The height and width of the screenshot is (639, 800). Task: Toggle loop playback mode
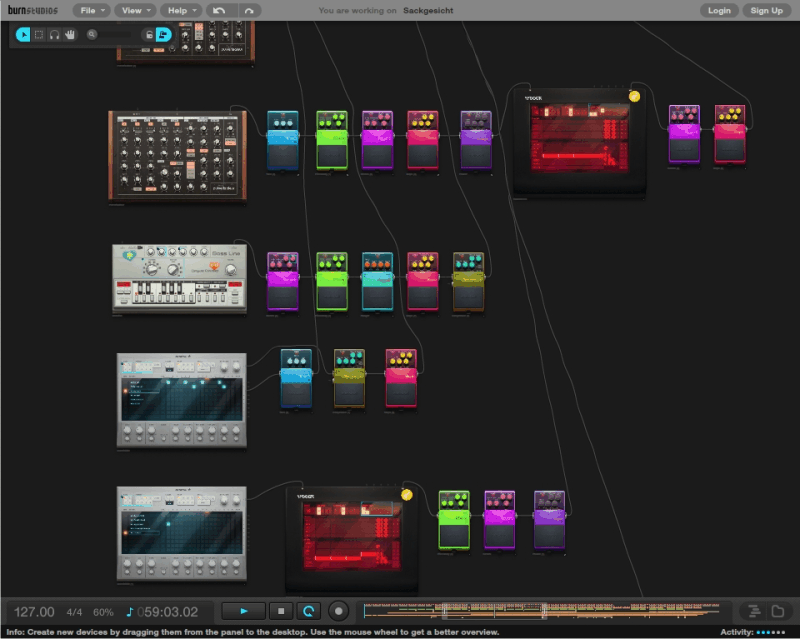click(309, 610)
